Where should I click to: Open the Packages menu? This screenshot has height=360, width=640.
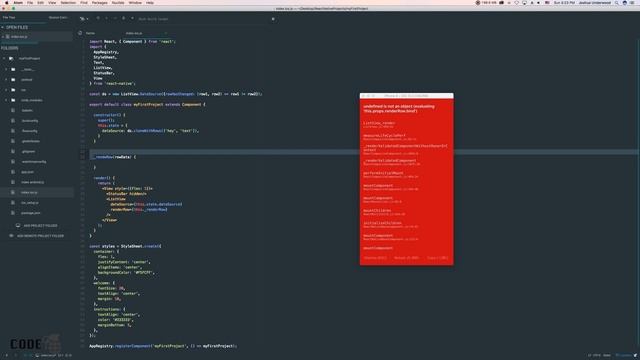click(x=100, y=2)
